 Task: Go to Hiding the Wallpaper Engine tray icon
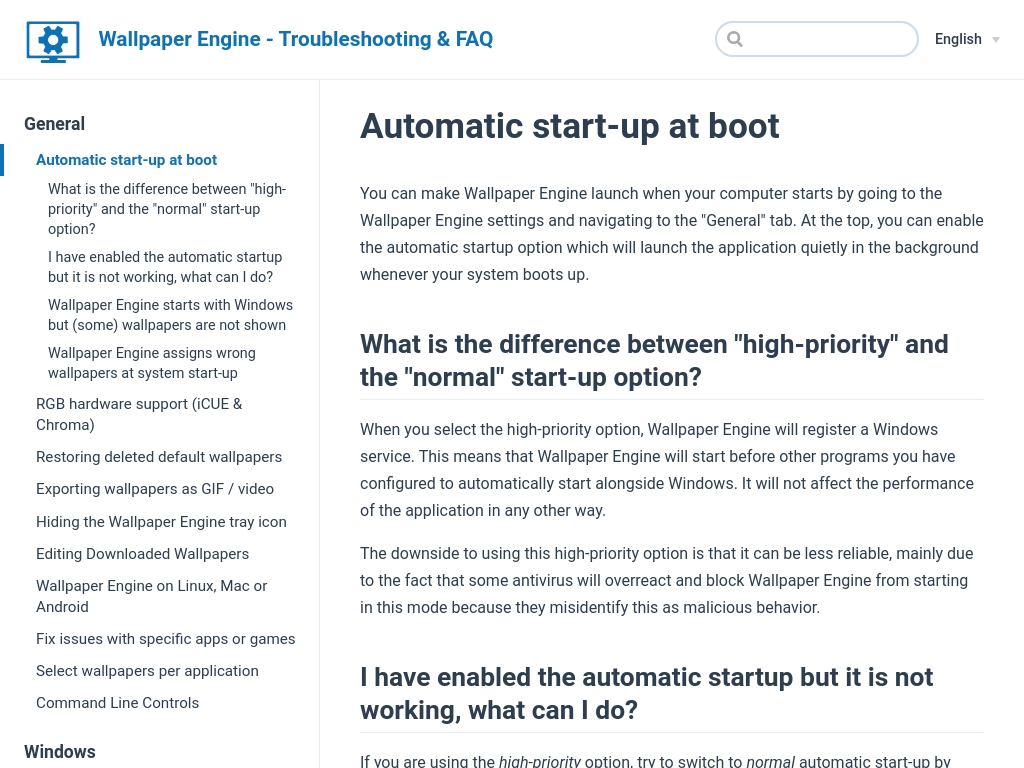click(161, 521)
